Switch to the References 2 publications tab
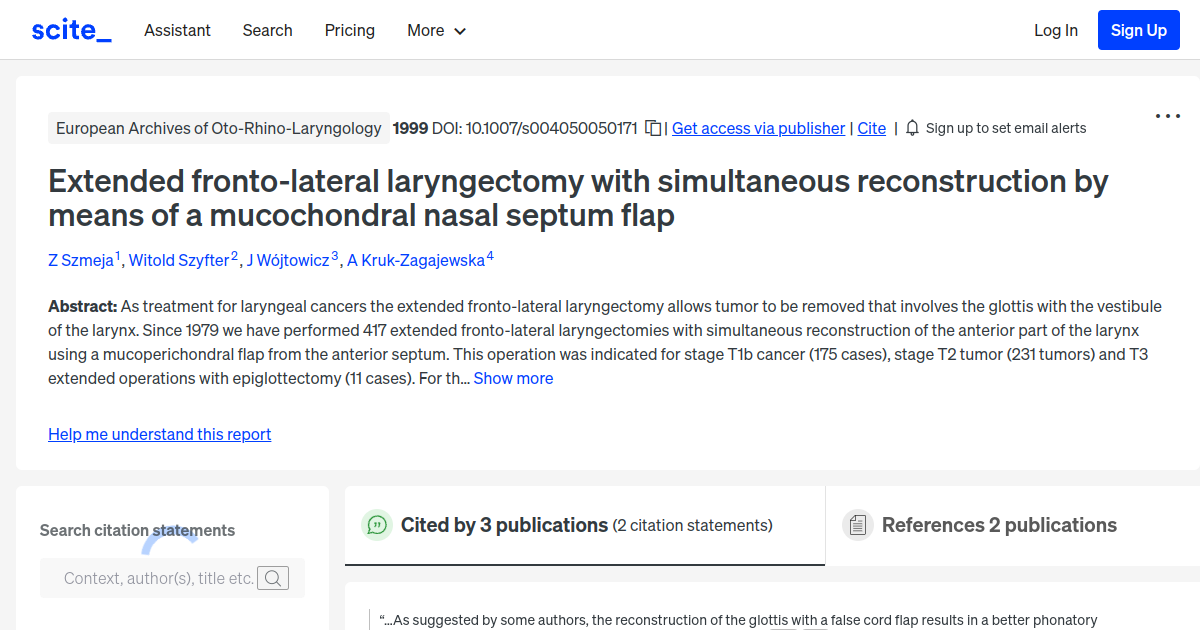The height and width of the screenshot is (630, 1200). point(999,524)
